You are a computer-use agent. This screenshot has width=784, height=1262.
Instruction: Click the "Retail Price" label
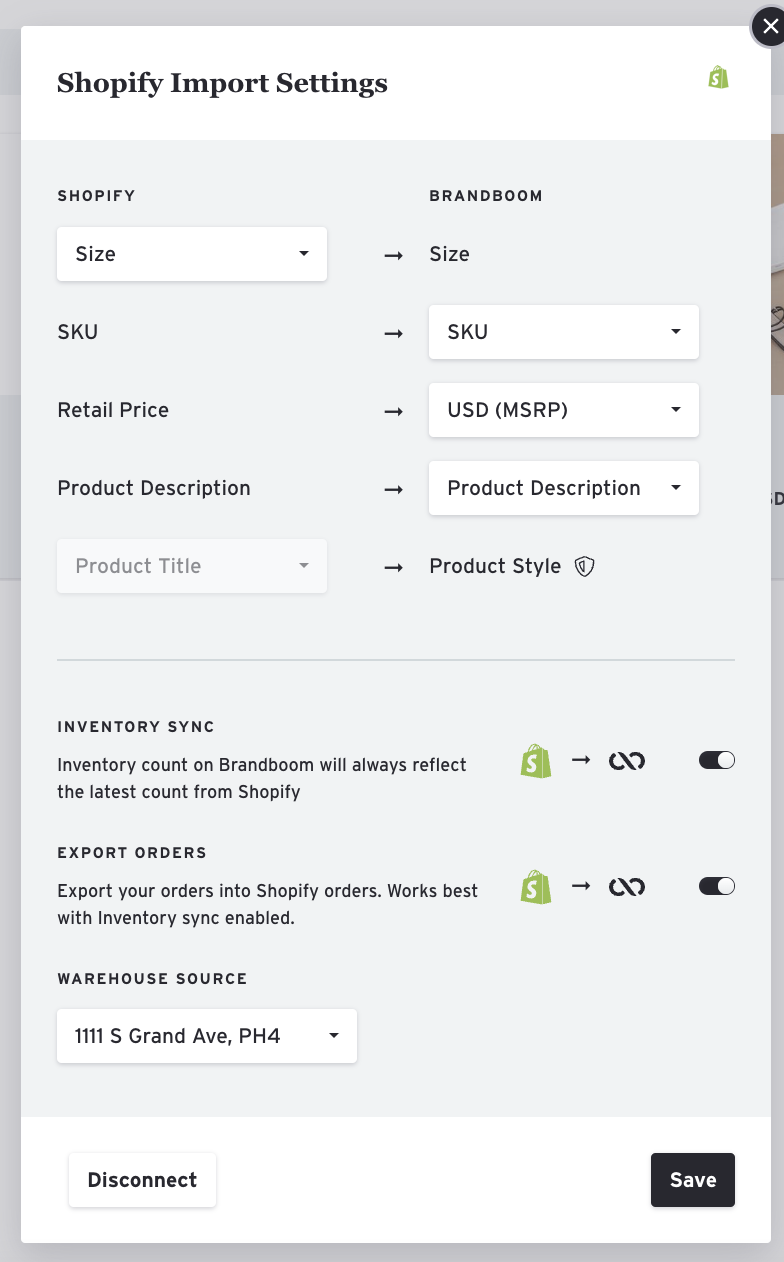pos(113,410)
